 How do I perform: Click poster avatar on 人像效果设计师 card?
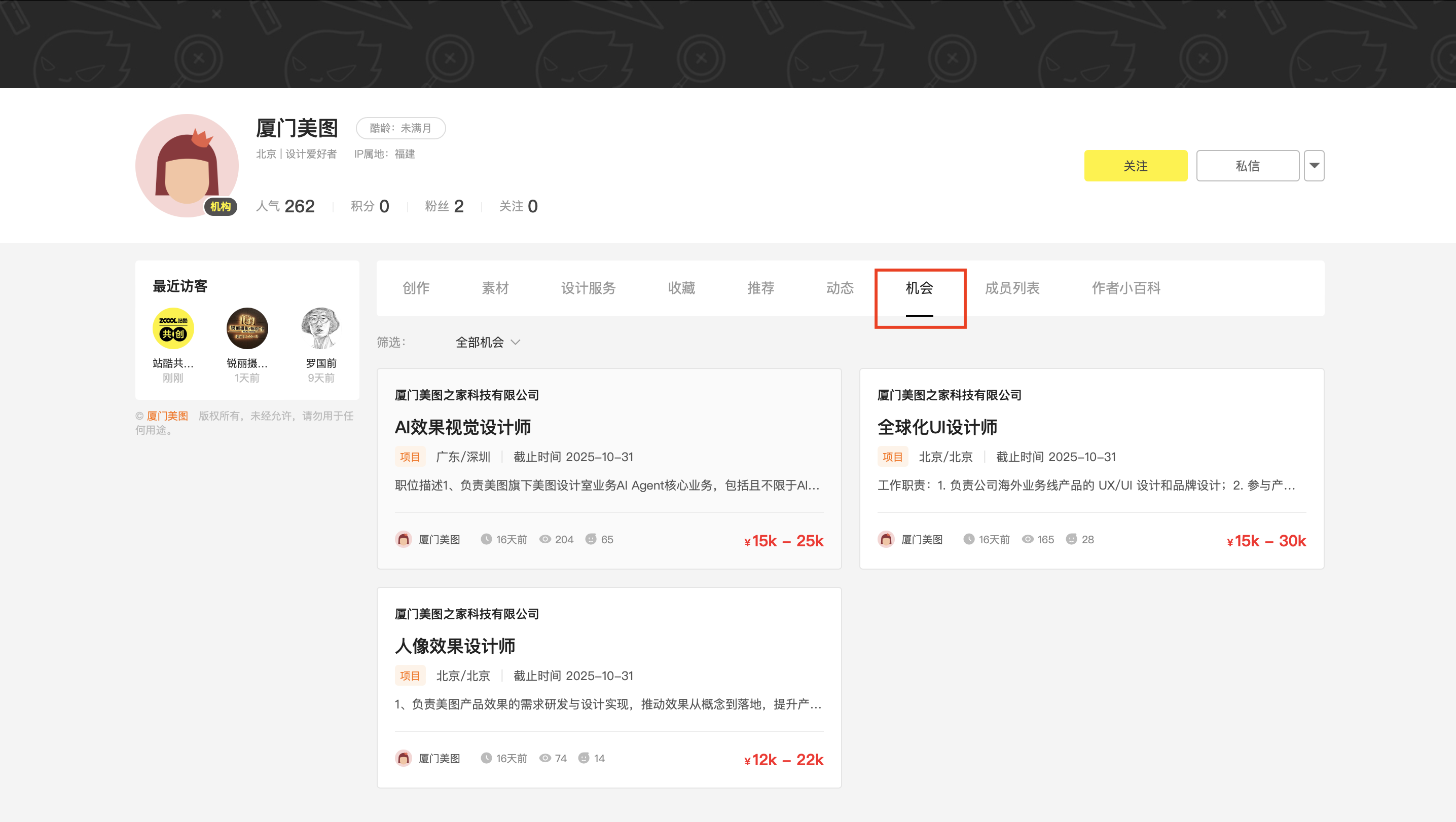coord(403,758)
